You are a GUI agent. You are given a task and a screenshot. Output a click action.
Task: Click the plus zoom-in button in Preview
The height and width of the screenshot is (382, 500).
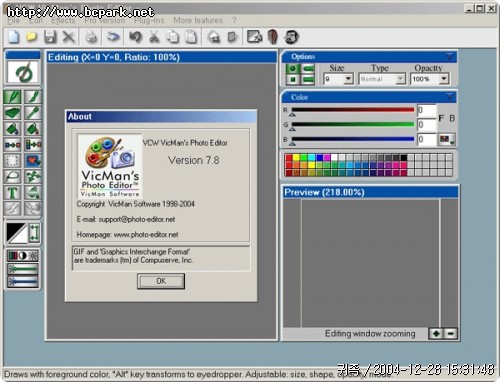click(436, 333)
